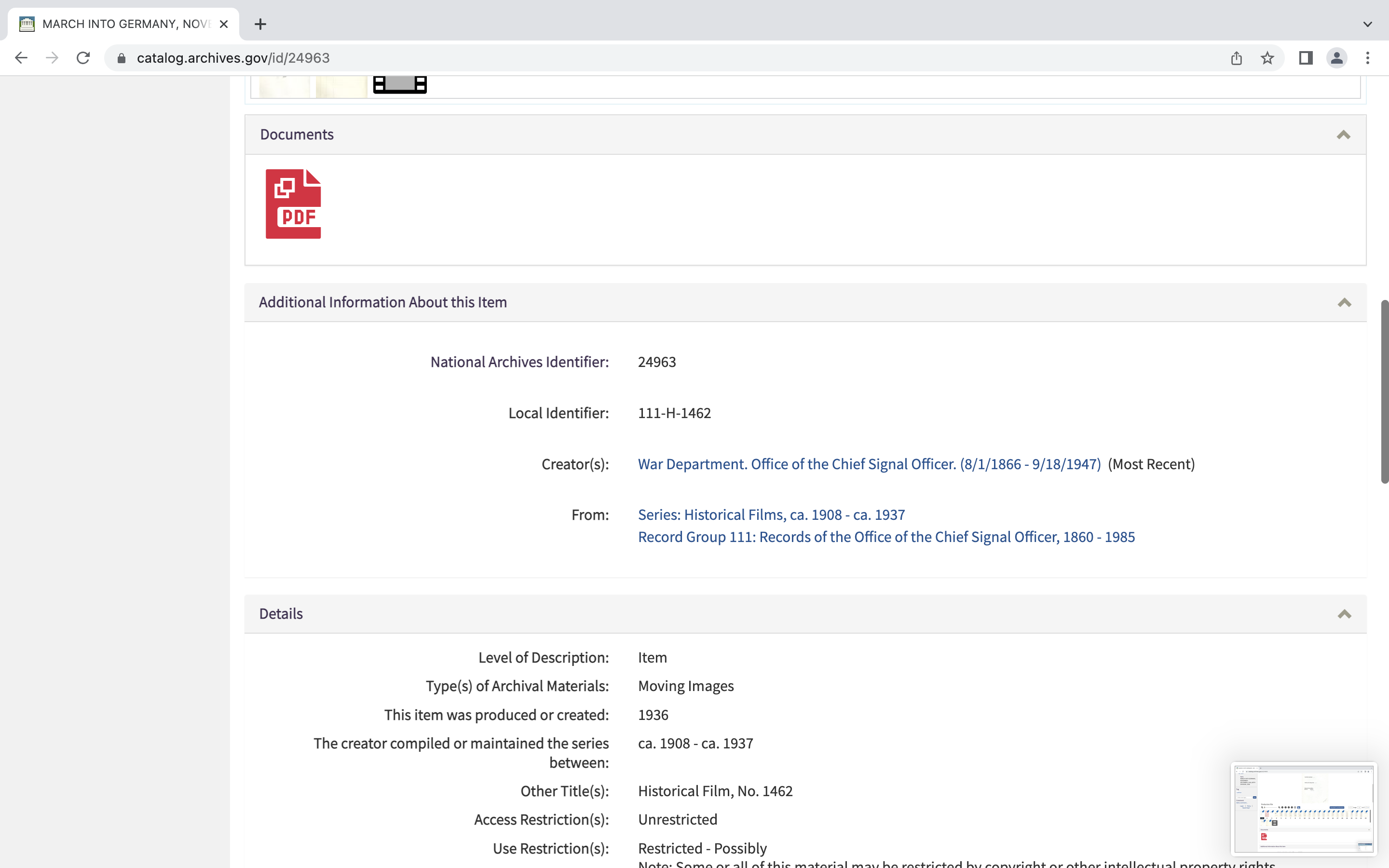Collapse the Documents section
Screen dimensions: 1389x868
(x=1343, y=135)
